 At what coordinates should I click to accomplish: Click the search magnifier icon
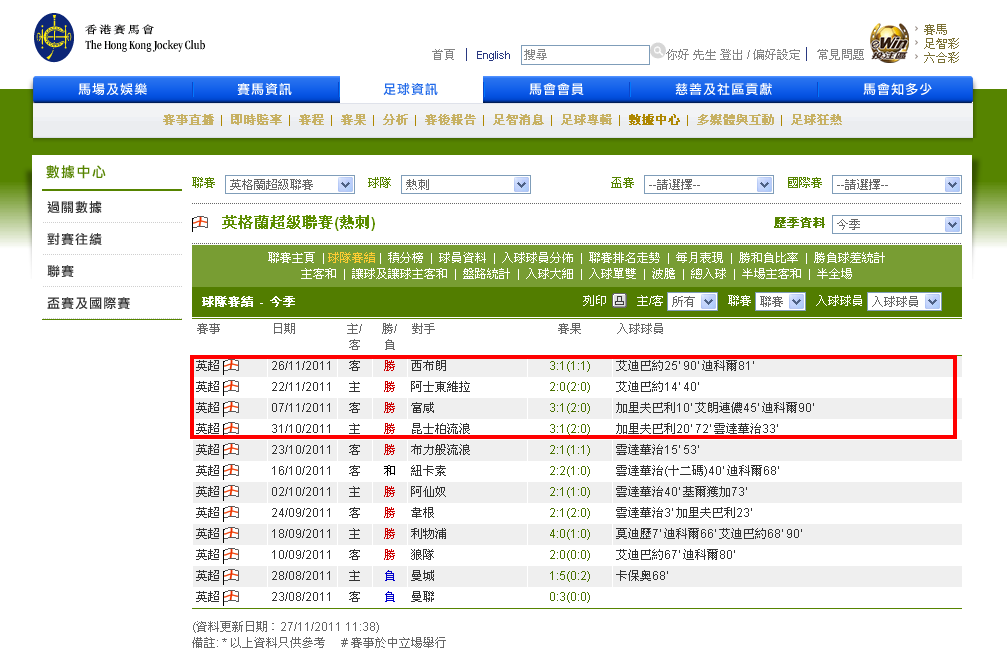coord(658,50)
